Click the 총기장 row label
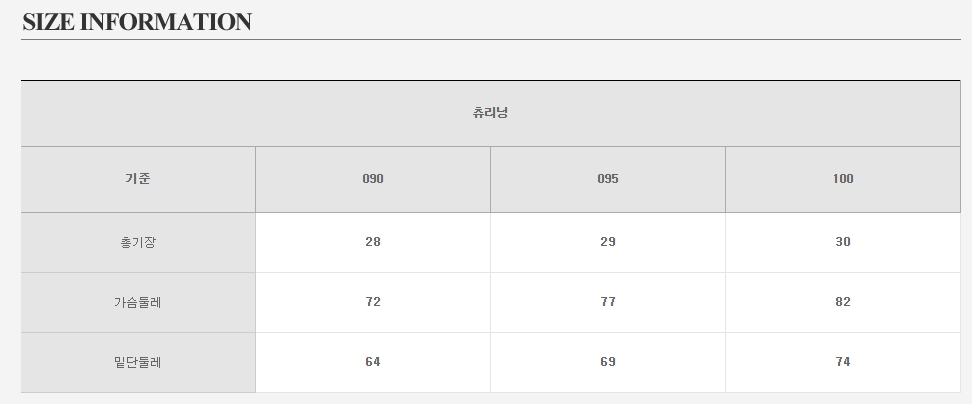Viewport: 972px width, 404px height. click(138, 242)
